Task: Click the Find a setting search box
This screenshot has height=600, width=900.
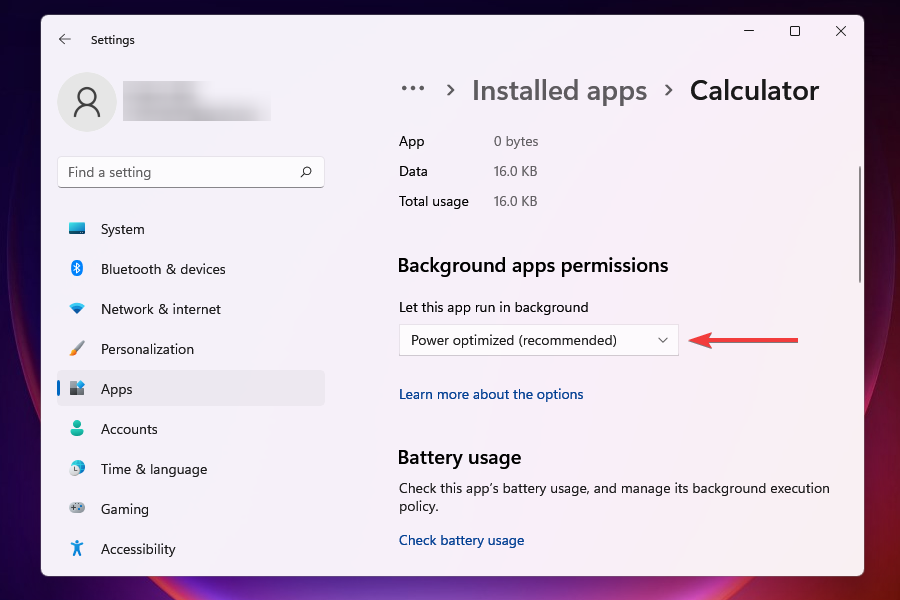Action: tap(180, 172)
